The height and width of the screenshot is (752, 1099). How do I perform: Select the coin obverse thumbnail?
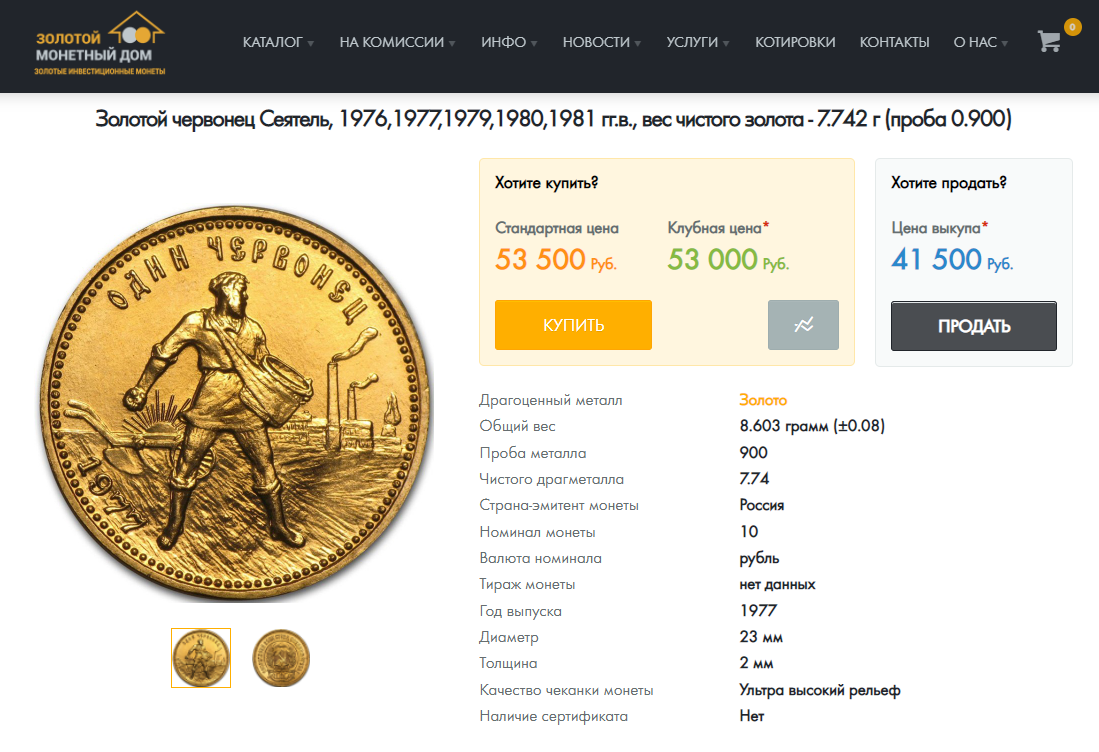(x=201, y=657)
